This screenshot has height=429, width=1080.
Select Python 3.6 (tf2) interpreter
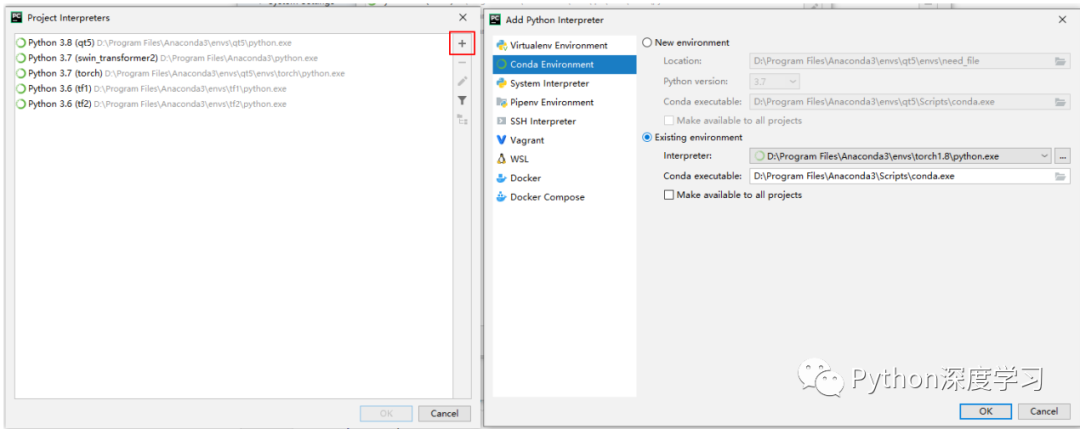[233, 104]
